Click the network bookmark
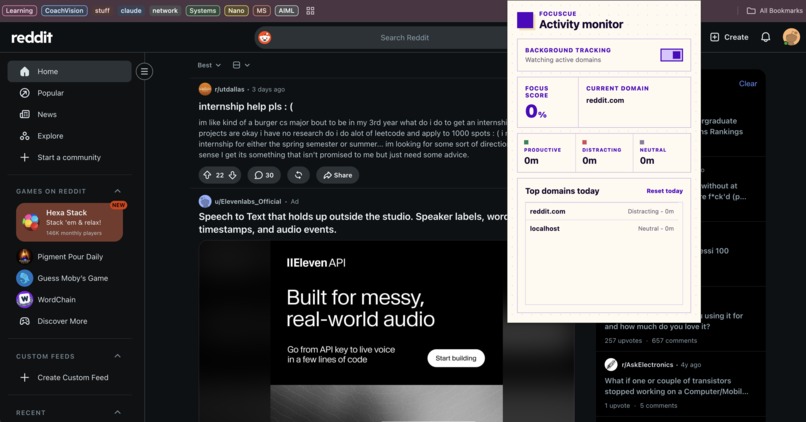Screen dimensions: 806x422 (164, 10)
